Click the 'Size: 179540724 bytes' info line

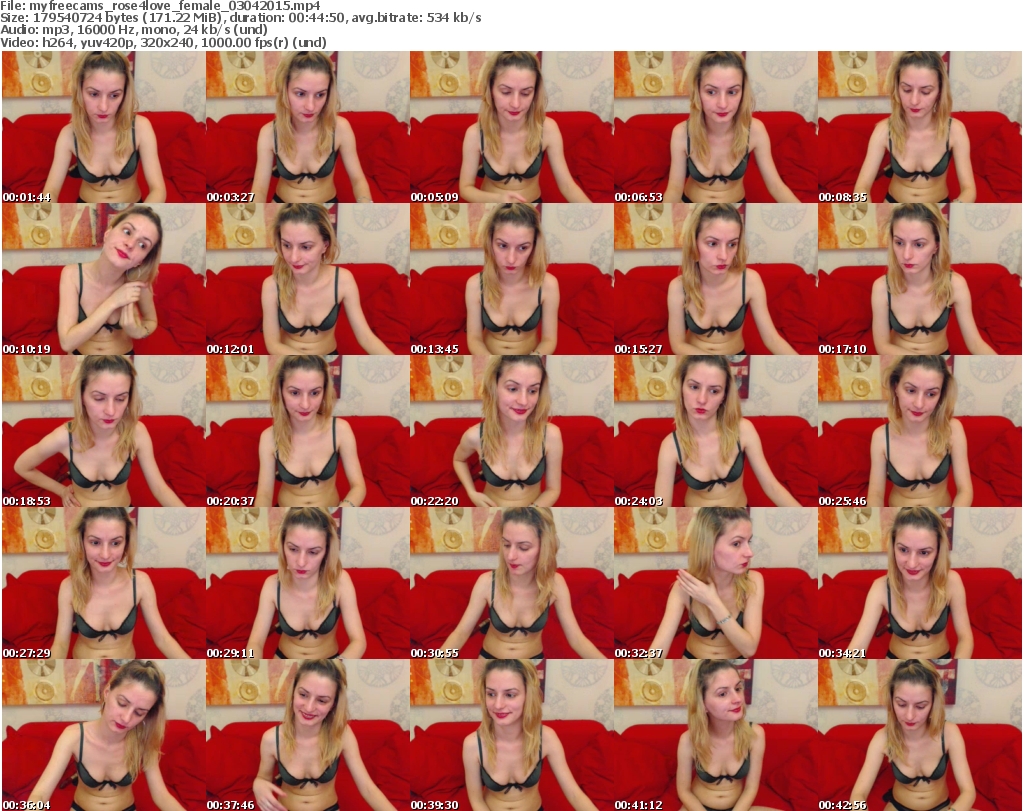click(241, 18)
